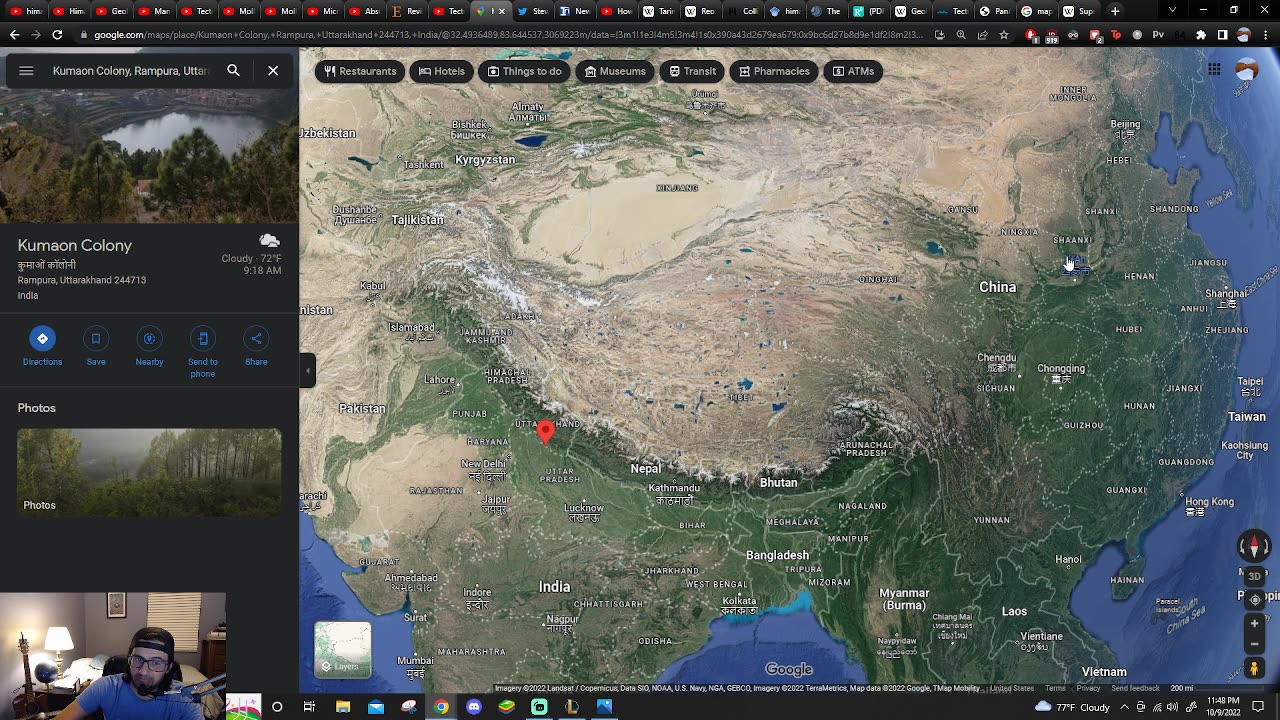Send Kumaon Colony to phone
1280x720 pixels.
203,352
